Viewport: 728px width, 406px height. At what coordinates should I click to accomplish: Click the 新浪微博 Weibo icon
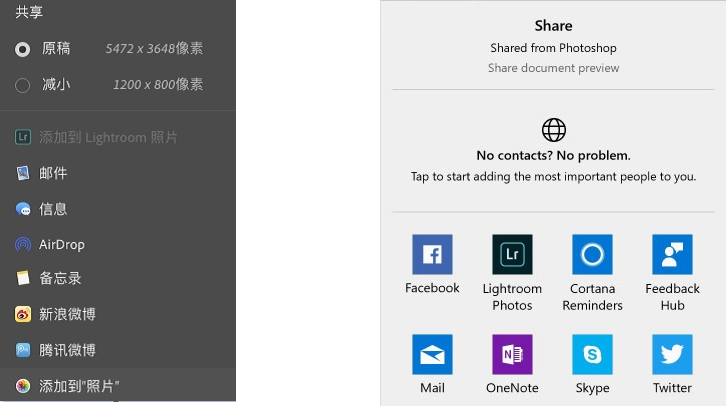[x=23, y=314]
